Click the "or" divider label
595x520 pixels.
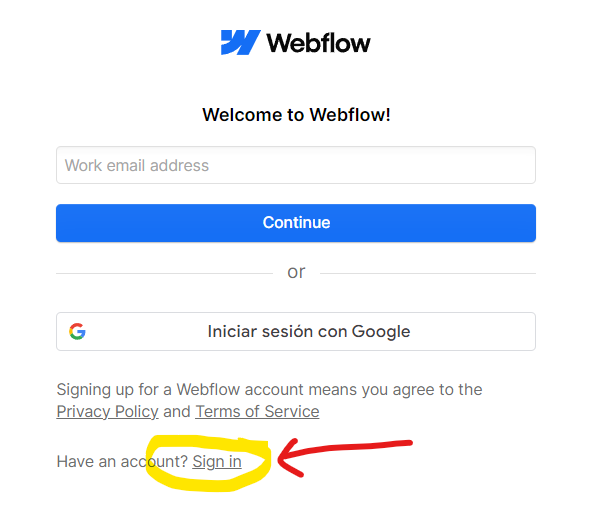point(296,272)
